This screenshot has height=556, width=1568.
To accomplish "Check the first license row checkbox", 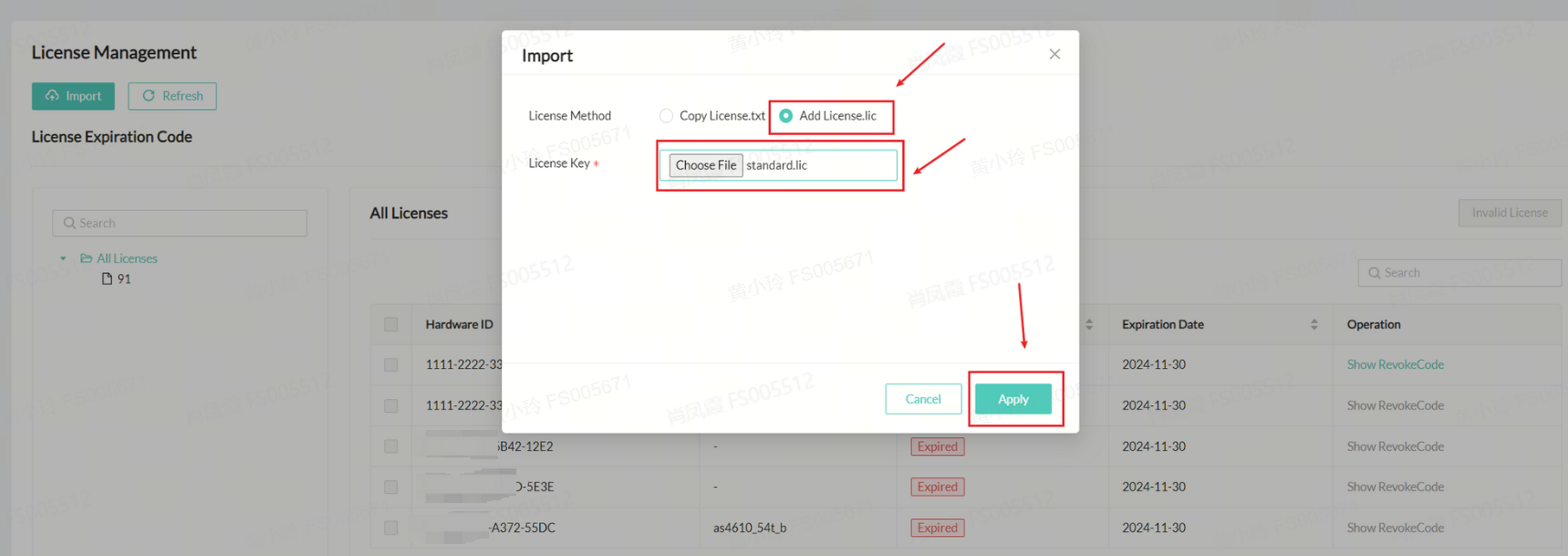I will pos(391,365).
